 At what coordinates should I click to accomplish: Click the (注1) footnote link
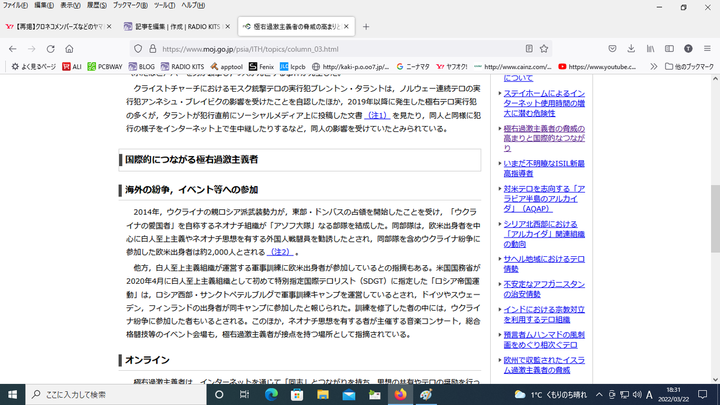click(377, 118)
